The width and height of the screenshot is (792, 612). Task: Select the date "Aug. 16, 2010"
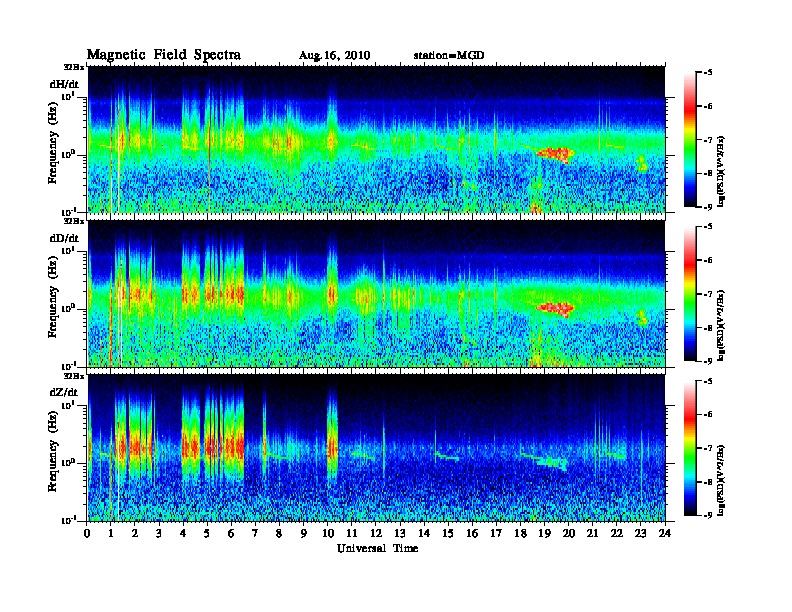coord(334,56)
